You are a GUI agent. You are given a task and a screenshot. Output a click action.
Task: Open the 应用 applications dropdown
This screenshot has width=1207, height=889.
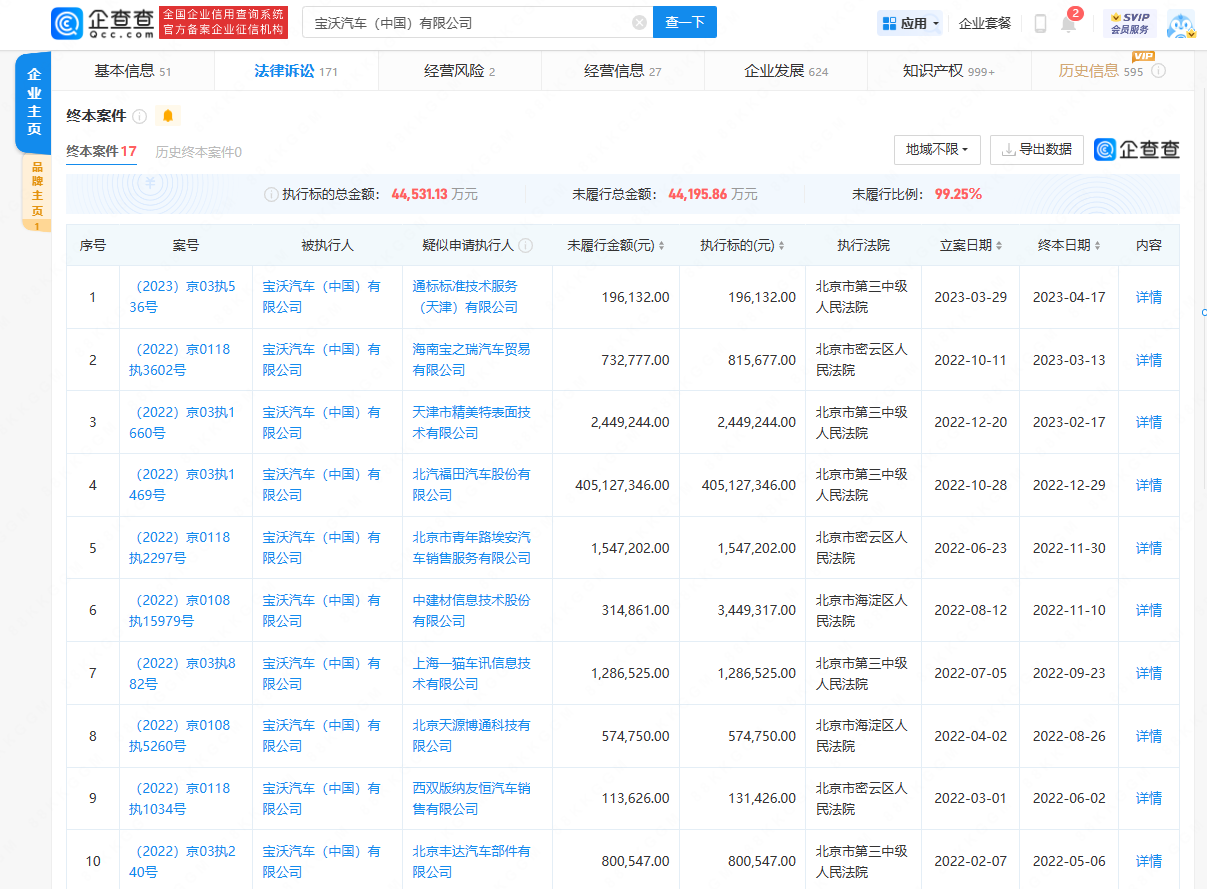click(x=909, y=23)
